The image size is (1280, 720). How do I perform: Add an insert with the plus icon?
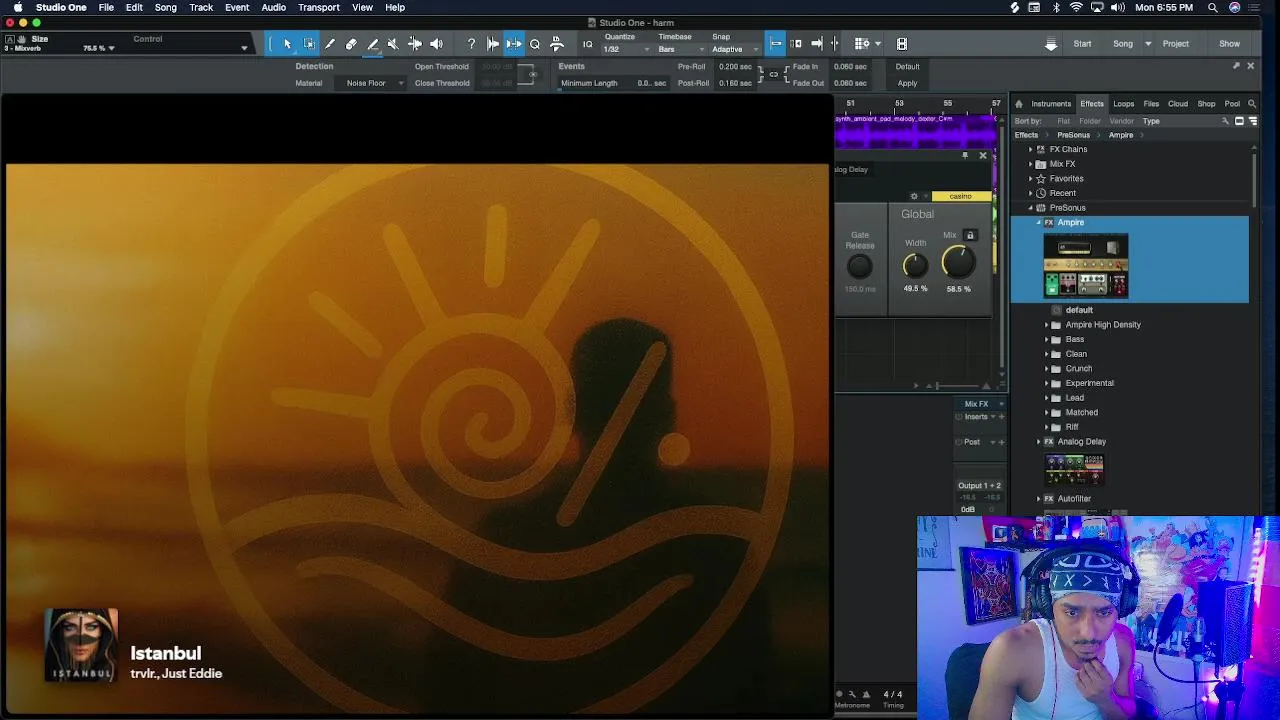click(x=1001, y=417)
